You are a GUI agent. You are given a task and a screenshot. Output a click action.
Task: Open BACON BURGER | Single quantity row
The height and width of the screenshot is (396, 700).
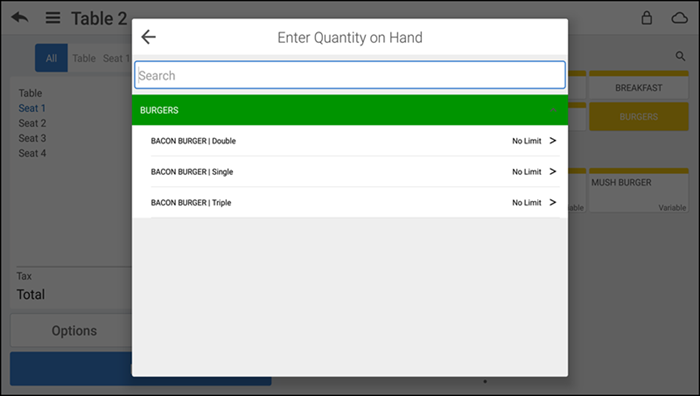click(350, 171)
